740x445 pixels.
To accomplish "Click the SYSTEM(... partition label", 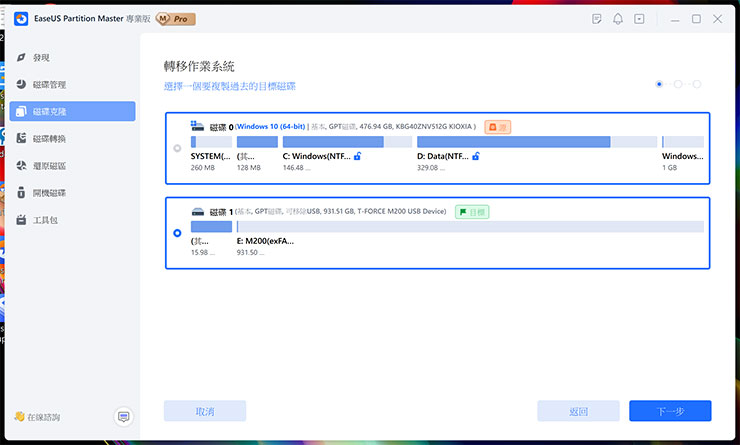I will (x=210, y=156).
